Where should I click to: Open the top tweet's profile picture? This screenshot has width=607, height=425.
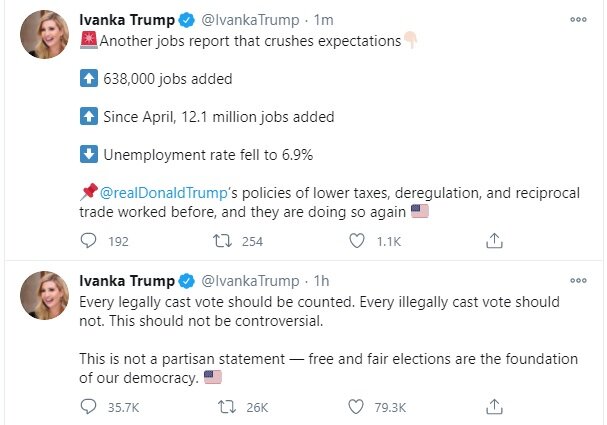(43, 37)
